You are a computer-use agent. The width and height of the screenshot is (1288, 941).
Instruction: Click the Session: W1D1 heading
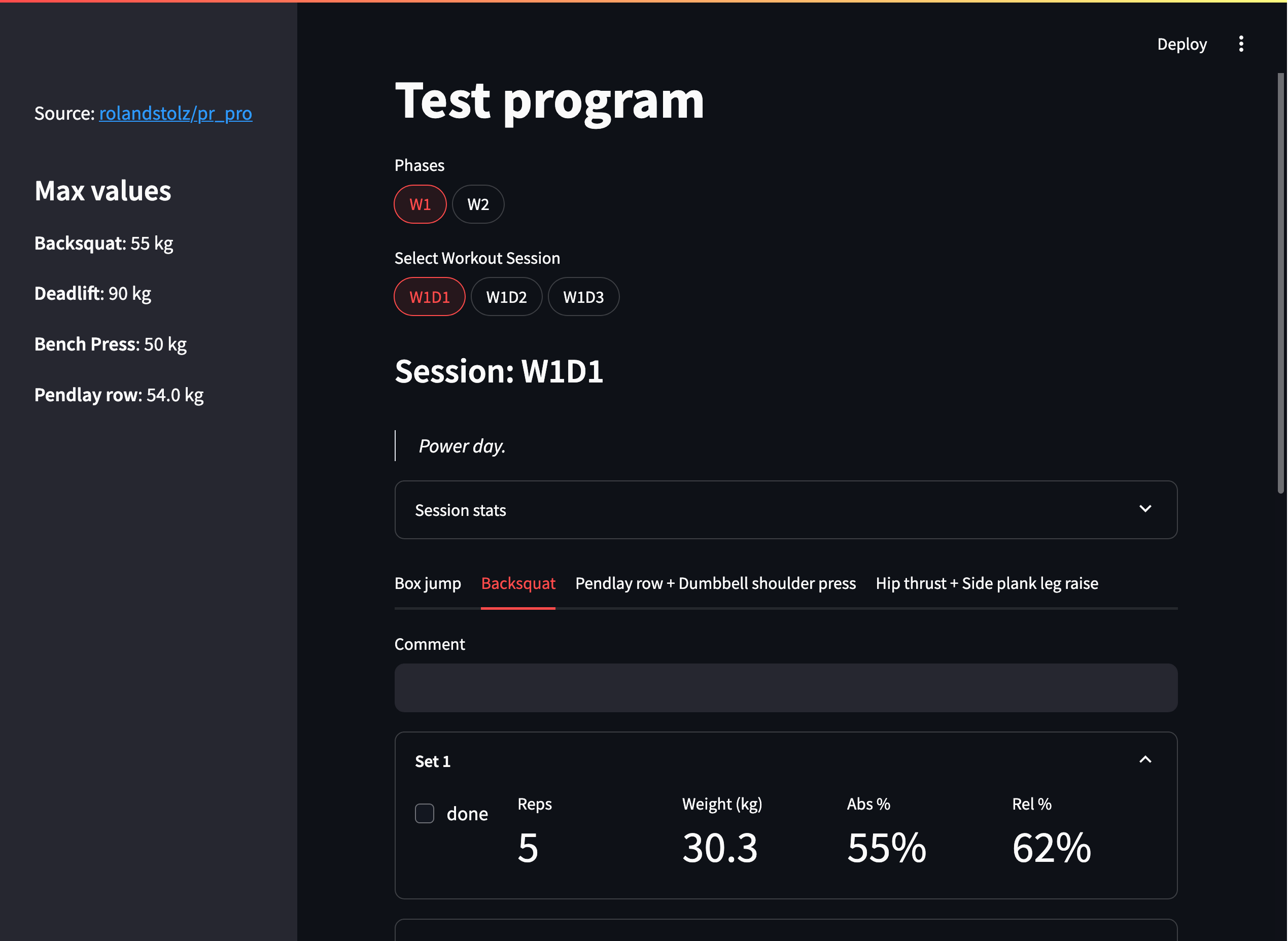click(x=499, y=371)
